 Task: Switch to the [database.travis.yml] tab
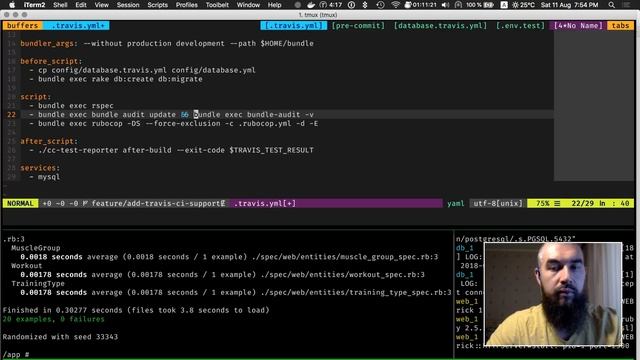pyautogui.click(x=440, y=25)
